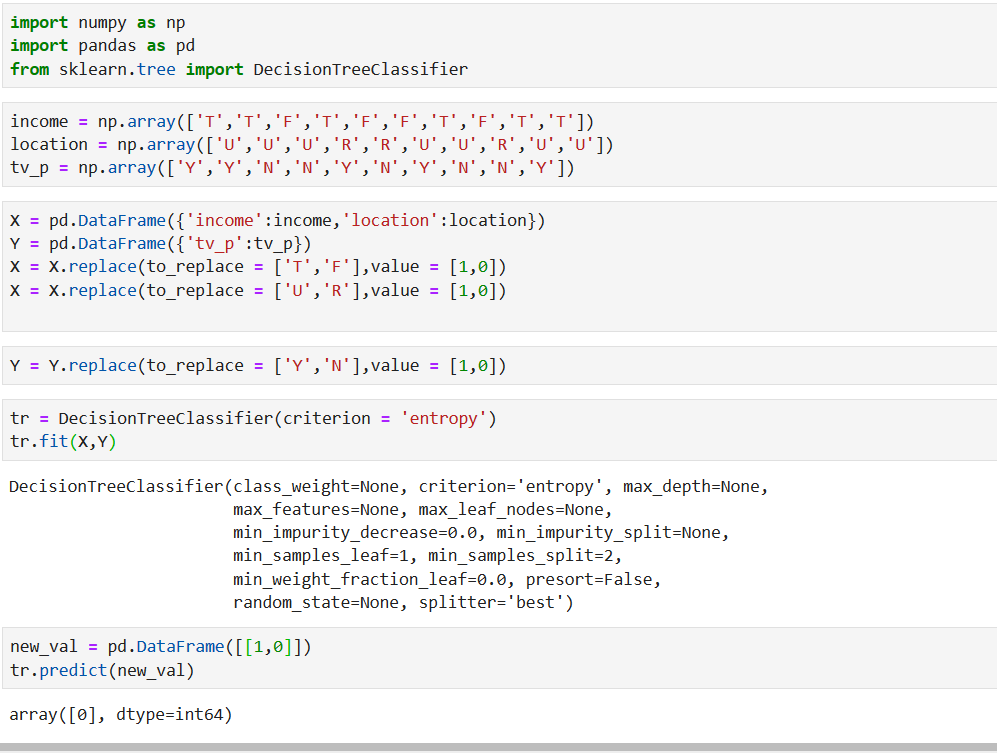Click the income array line
This screenshot has width=997, height=753.
(x=302, y=121)
